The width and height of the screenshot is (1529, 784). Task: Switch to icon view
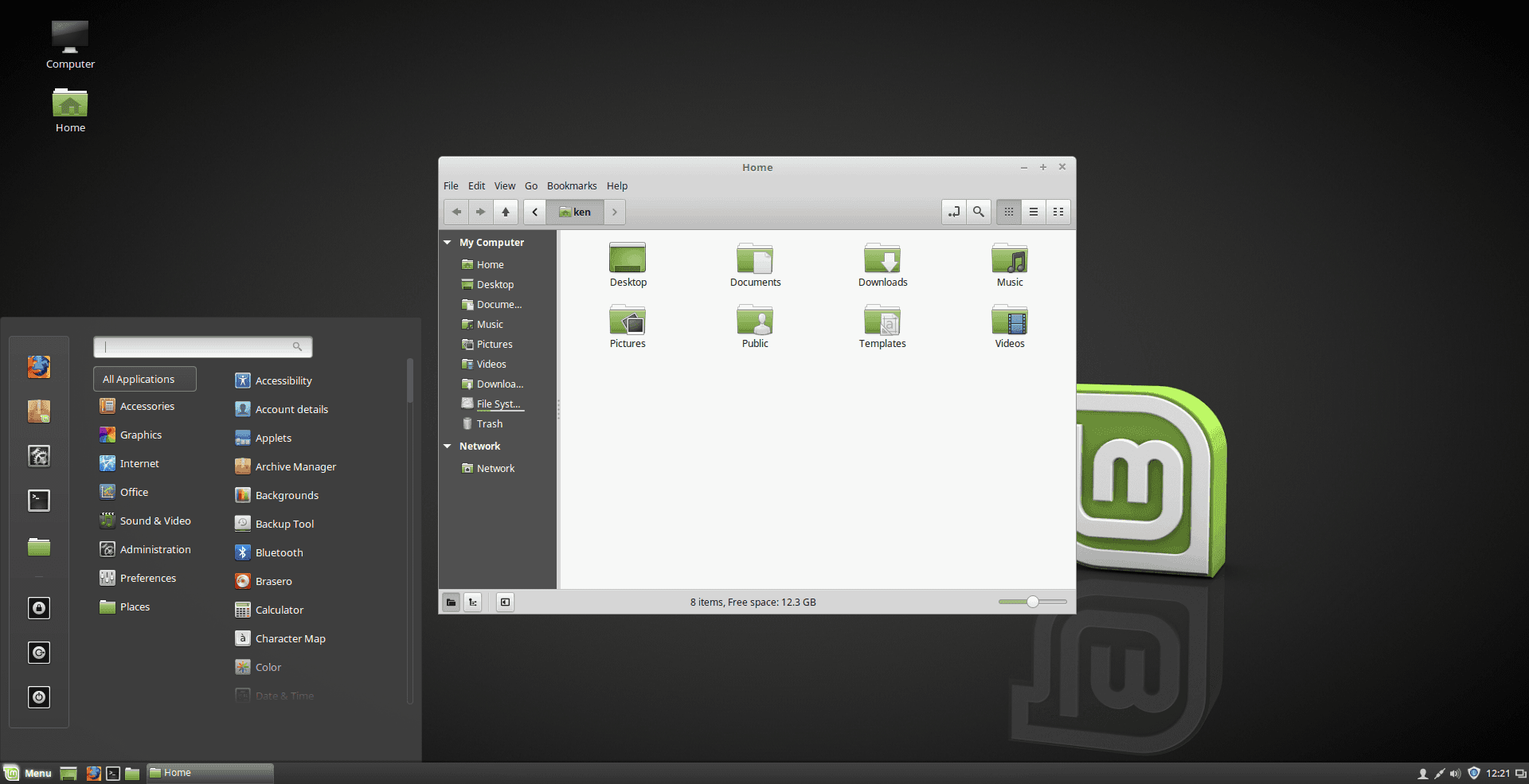pyautogui.click(x=1009, y=212)
